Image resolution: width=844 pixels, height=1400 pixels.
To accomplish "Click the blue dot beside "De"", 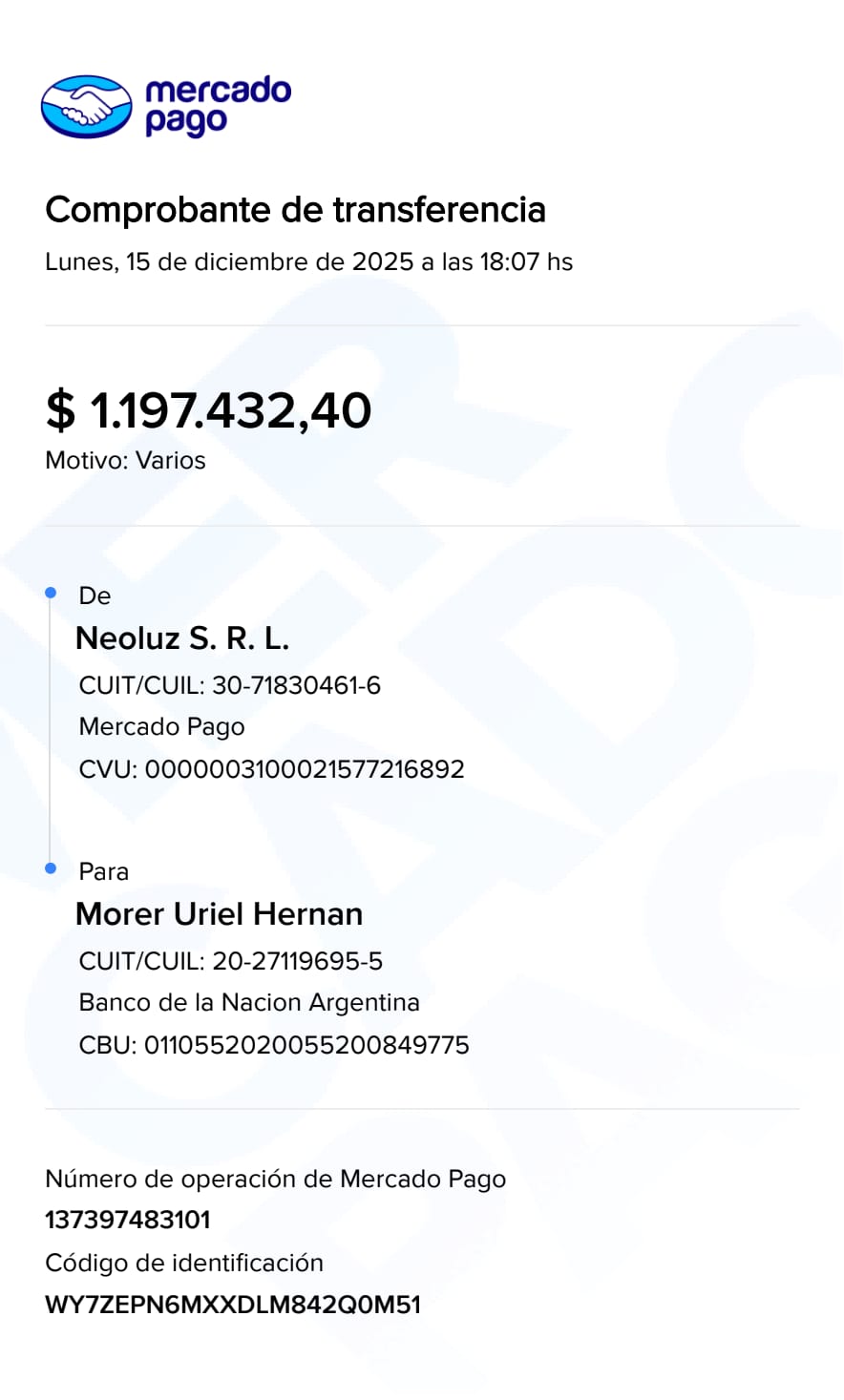I will pyautogui.click(x=52, y=594).
